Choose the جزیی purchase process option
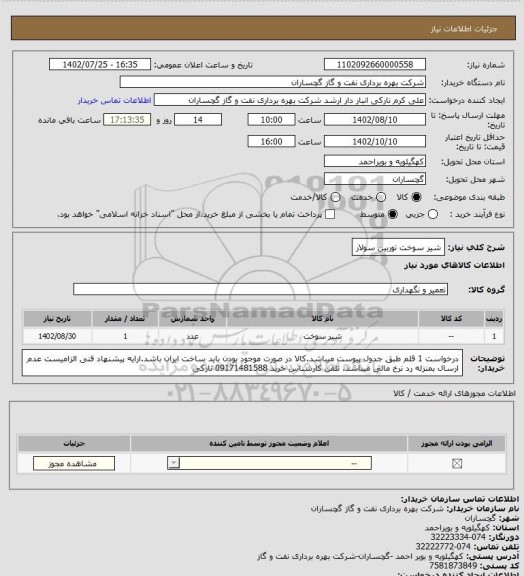 433,214
